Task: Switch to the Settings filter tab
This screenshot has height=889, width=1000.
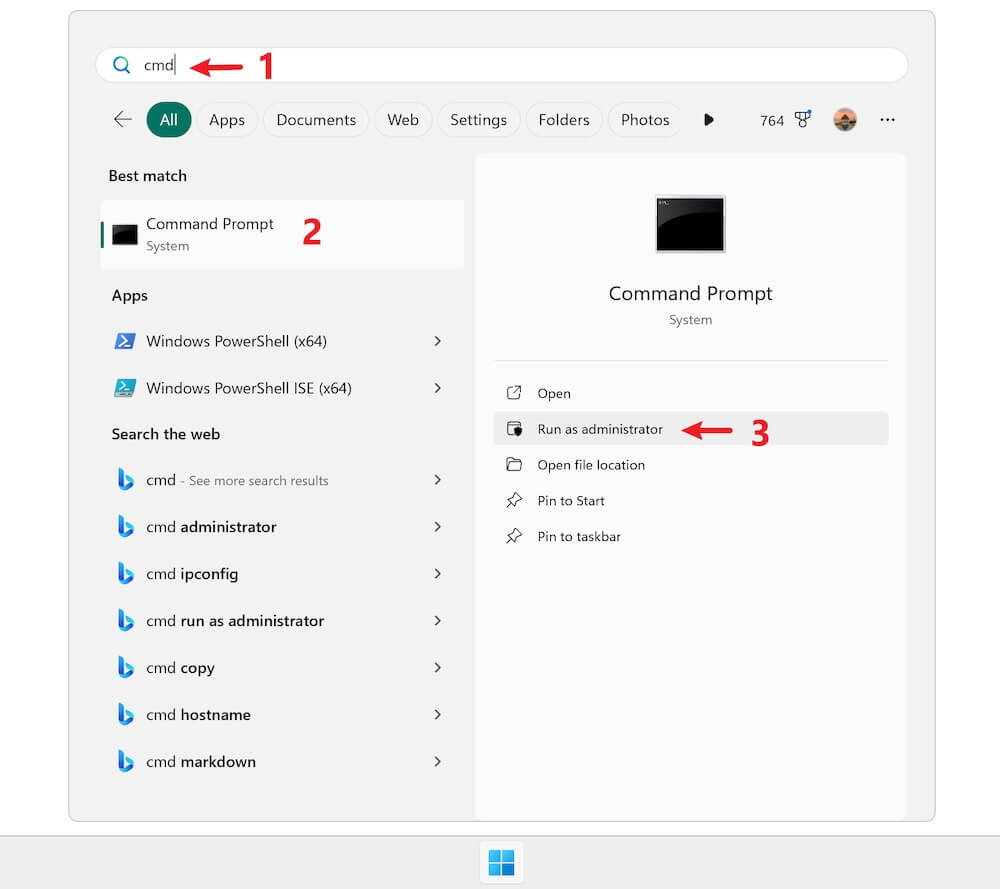Action: pos(478,120)
